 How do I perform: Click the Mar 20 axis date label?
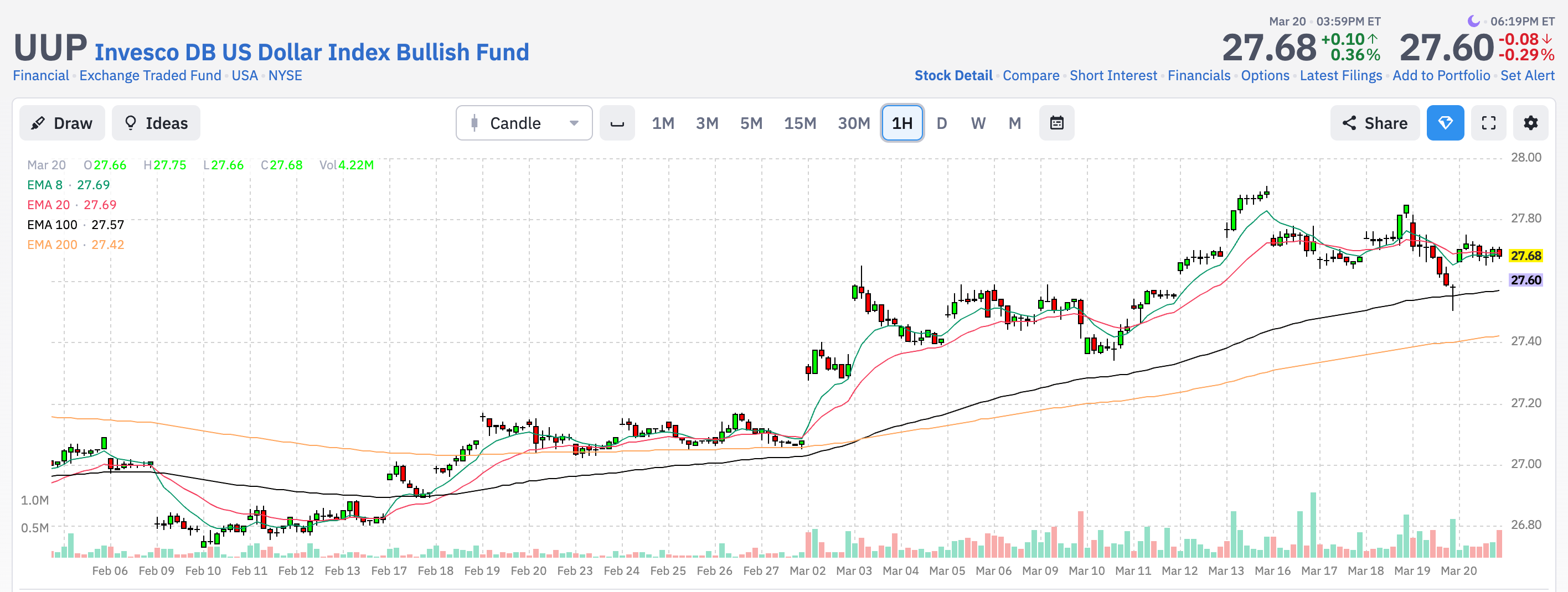1458,571
